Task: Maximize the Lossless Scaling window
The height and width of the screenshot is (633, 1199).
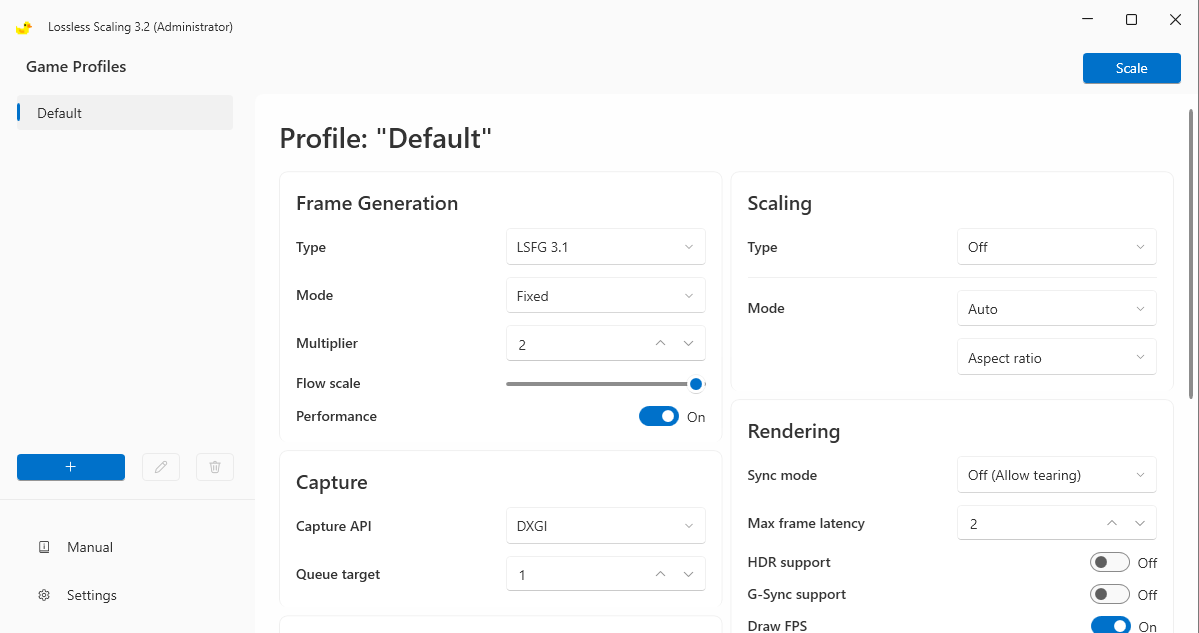Action: tap(1132, 20)
